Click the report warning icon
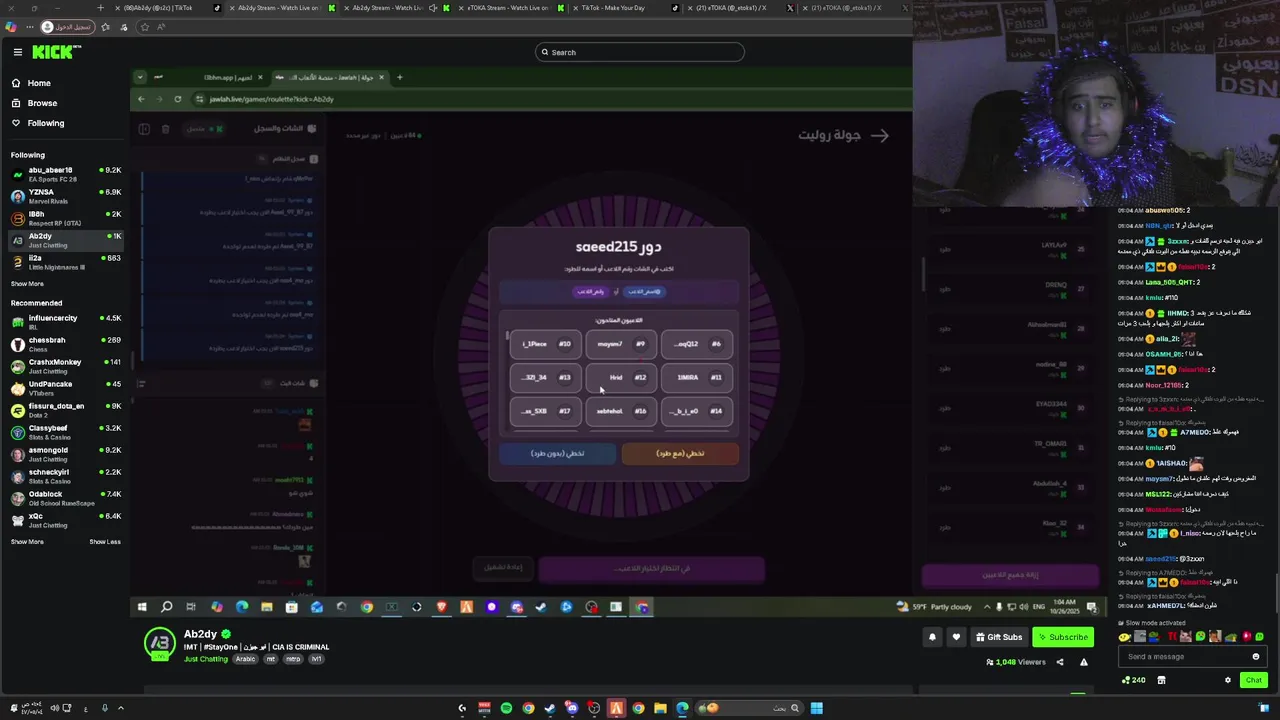 click(1083, 662)
